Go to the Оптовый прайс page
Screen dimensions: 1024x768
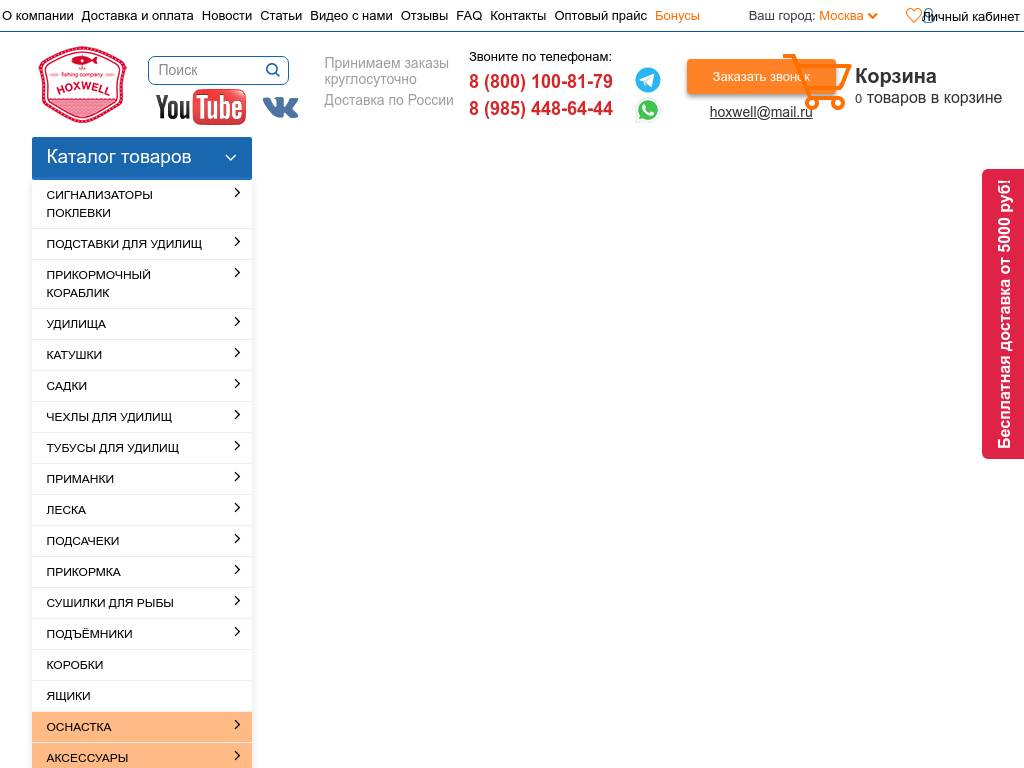click(600, 16)
